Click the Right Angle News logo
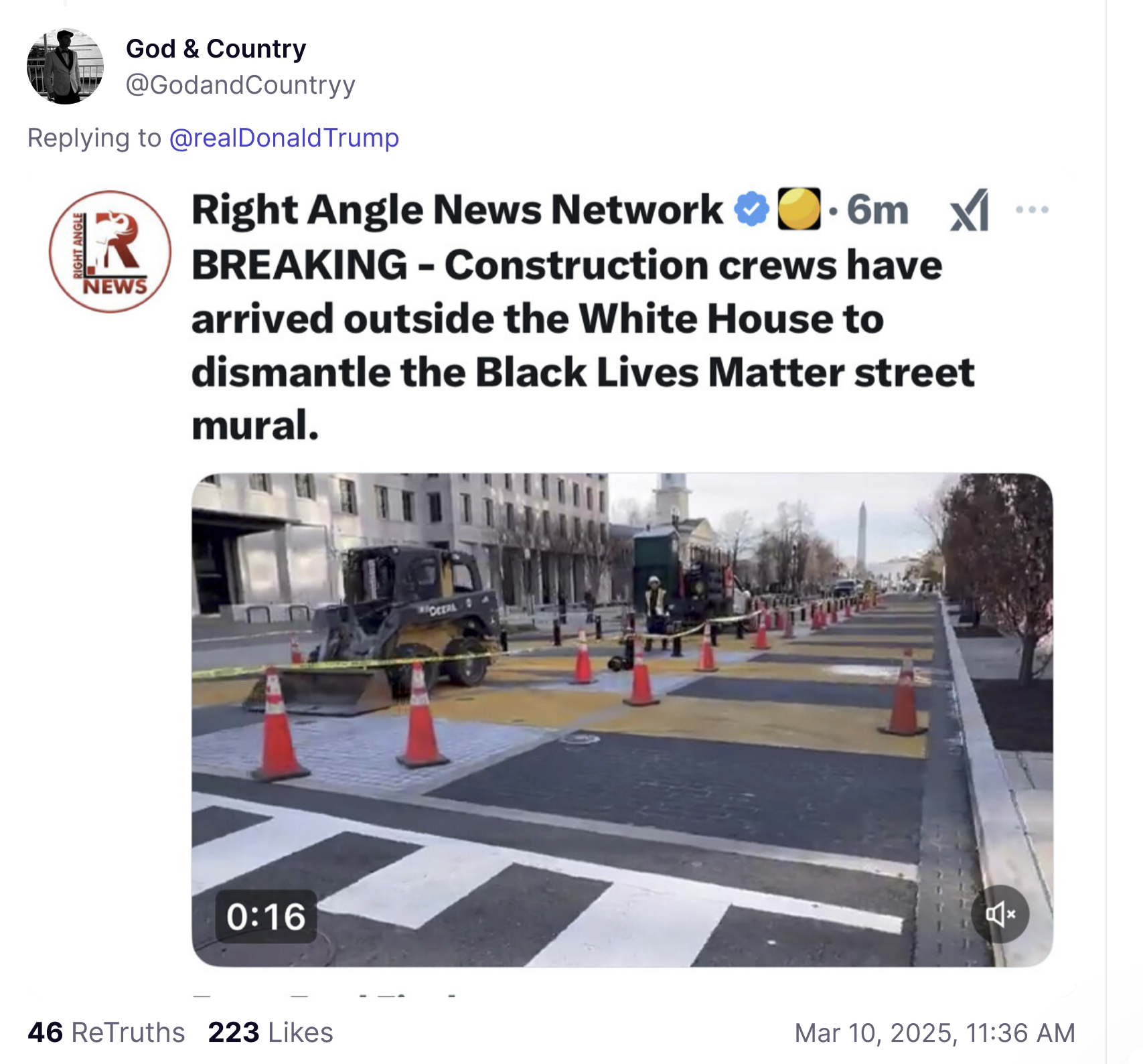Image resolution: width=1143 pixels, height=1064 pixels. point(110,252)
